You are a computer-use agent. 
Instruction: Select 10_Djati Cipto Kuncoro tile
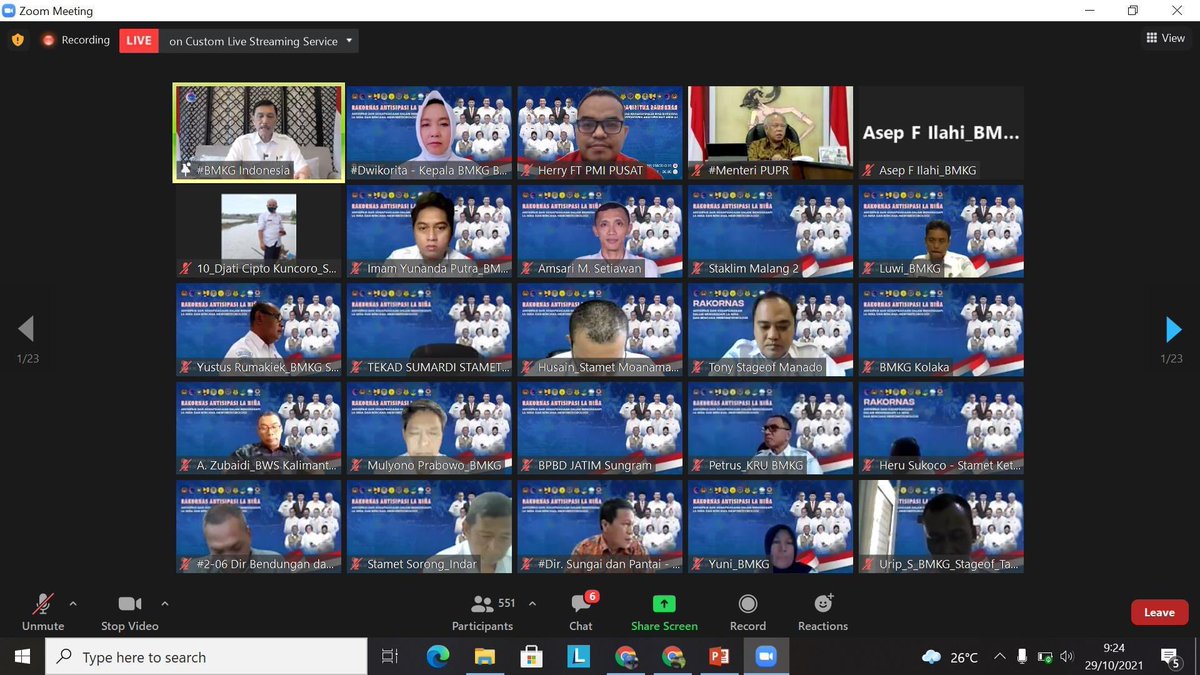(x=259, y=231)
